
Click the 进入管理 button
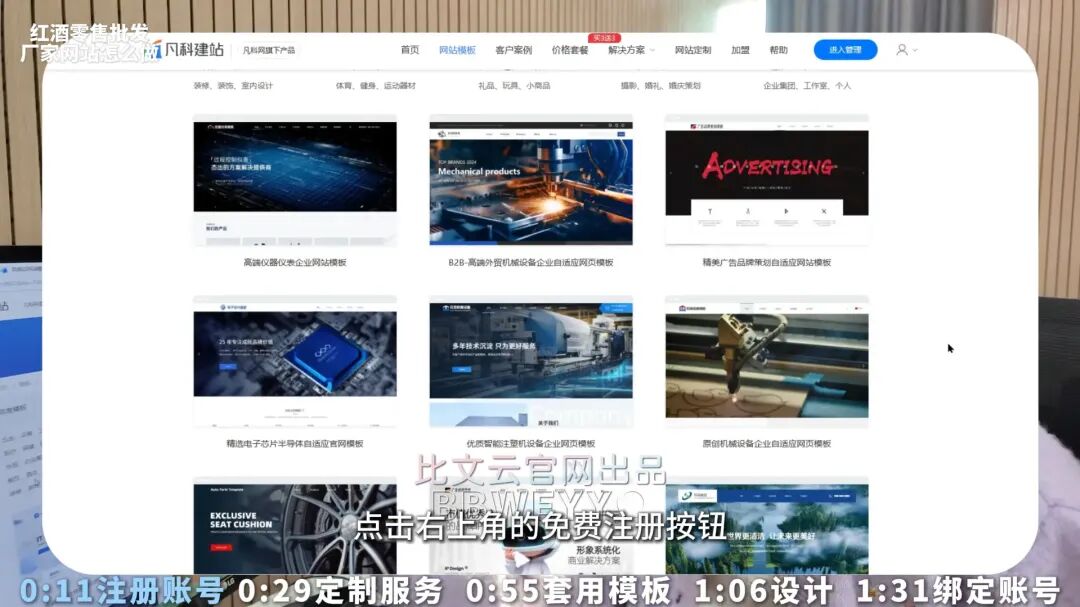click(845, 50)
